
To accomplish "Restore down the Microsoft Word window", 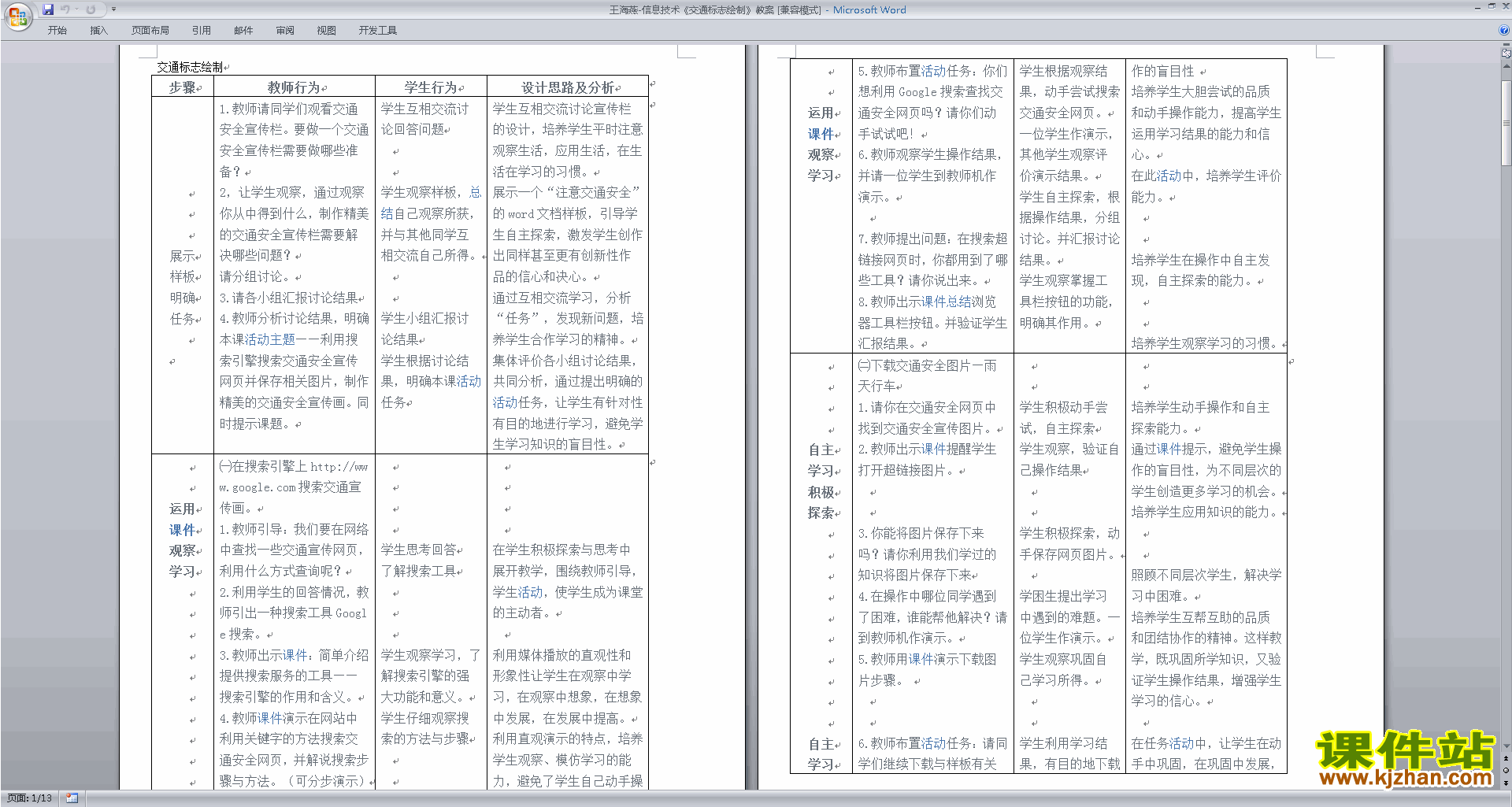I will (1492, 6).
